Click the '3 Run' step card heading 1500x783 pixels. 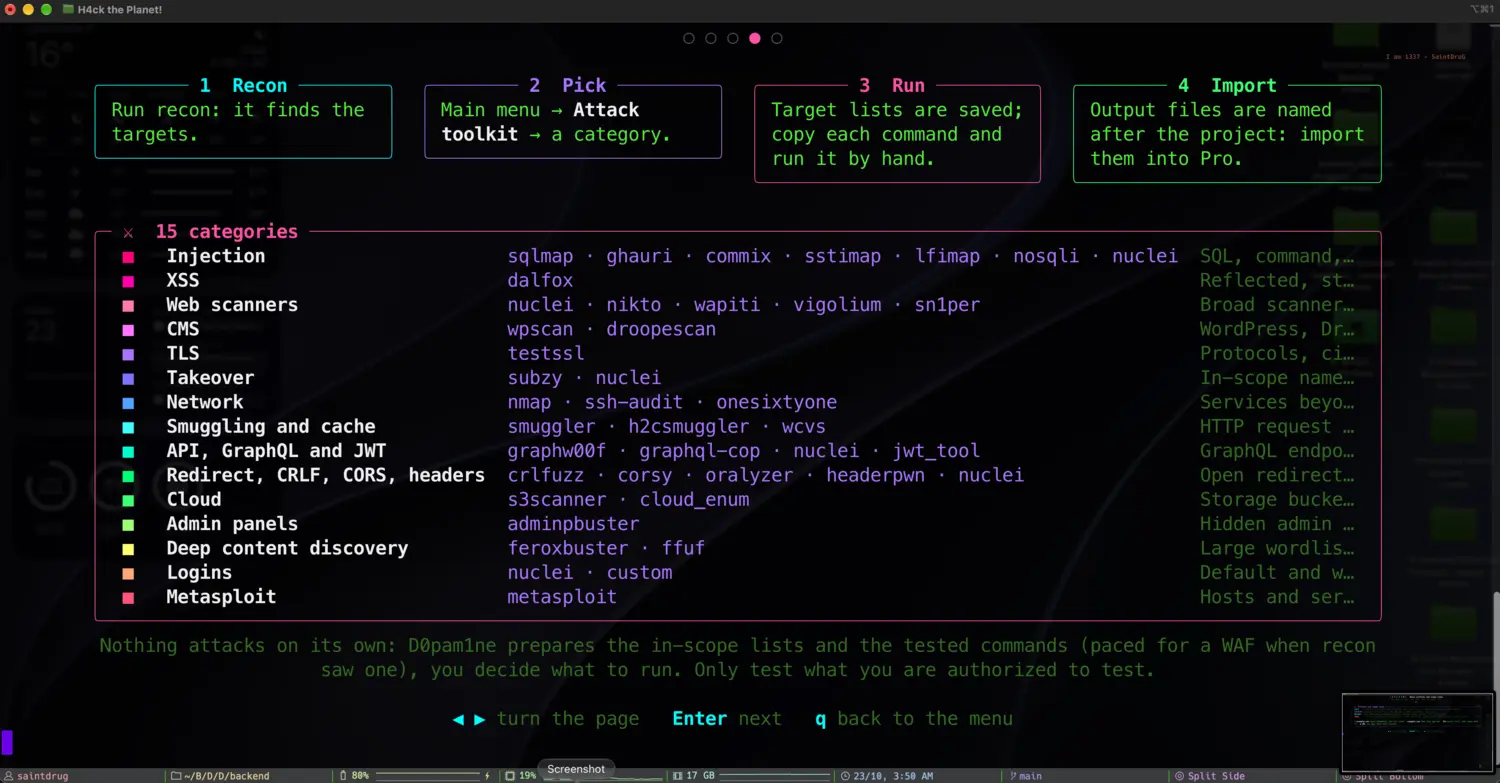coord(891,85)
